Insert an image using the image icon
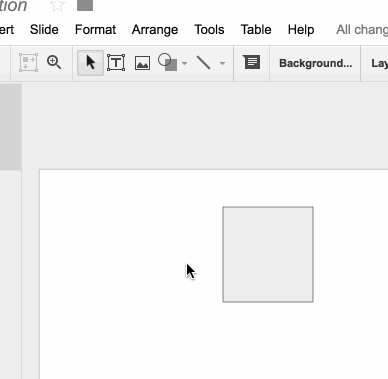The height and width of the screenshot is (379, 388). (x=142, y=63)
